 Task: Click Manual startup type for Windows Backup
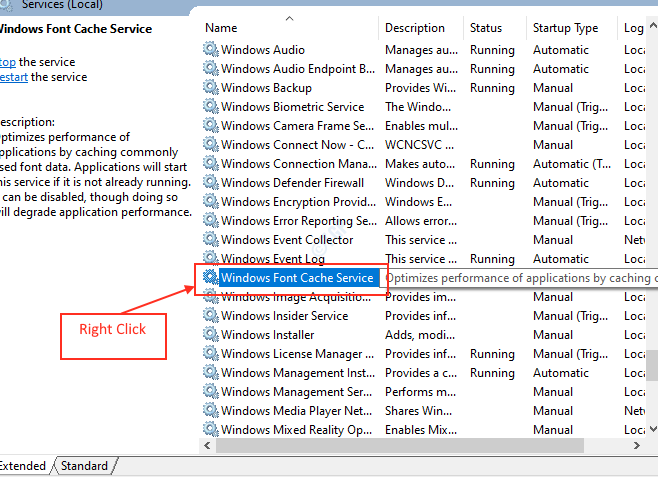(553, 88)
